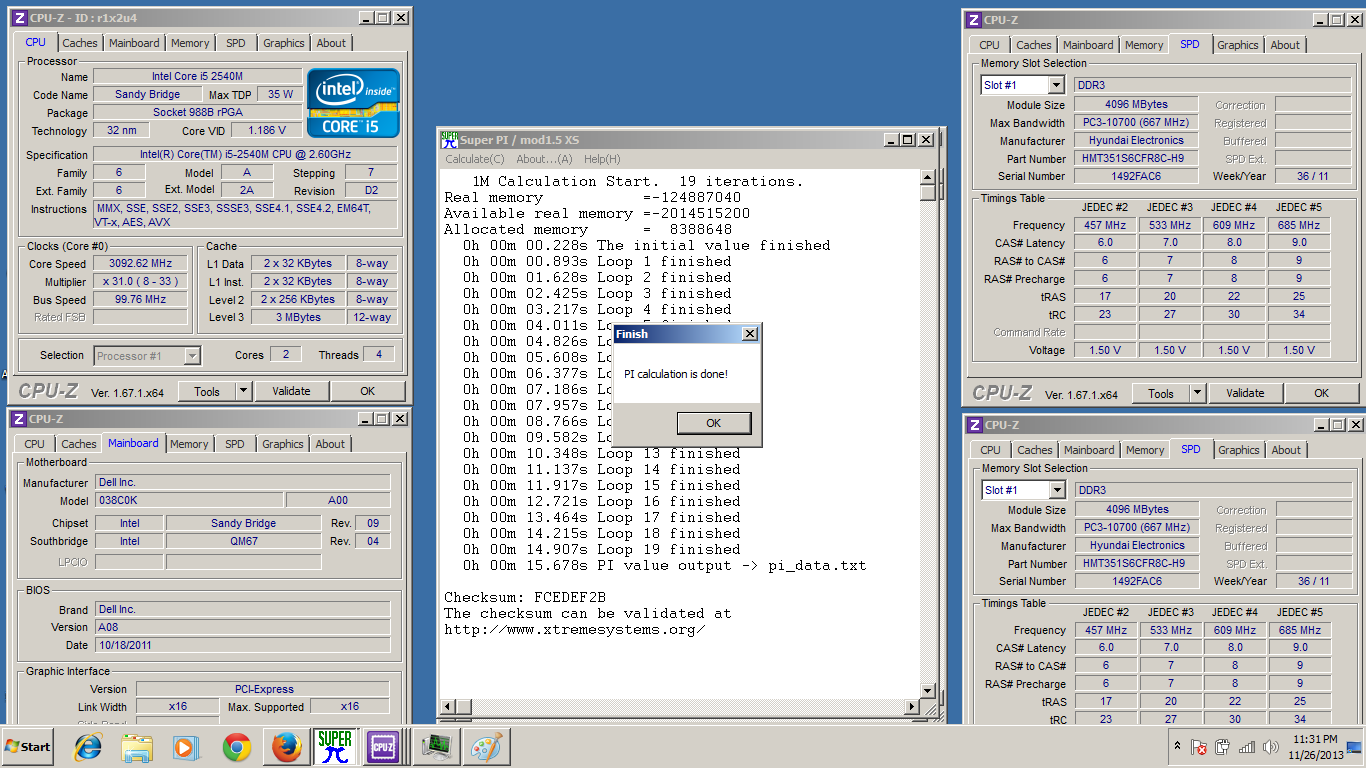
Task: Select the CPU tab in the Mainboard CPU-Z window
Action: (34, 444)
